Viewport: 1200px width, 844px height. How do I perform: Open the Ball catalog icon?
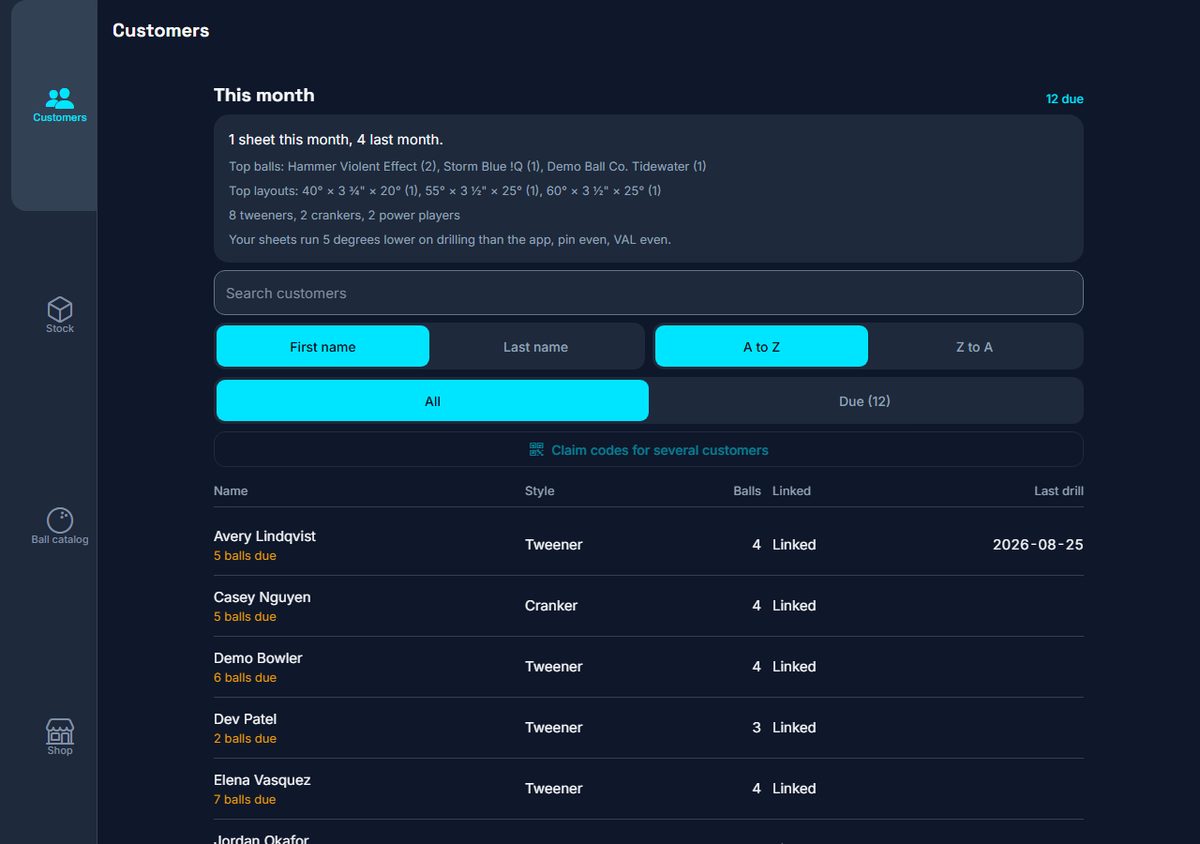coord(60,520)
